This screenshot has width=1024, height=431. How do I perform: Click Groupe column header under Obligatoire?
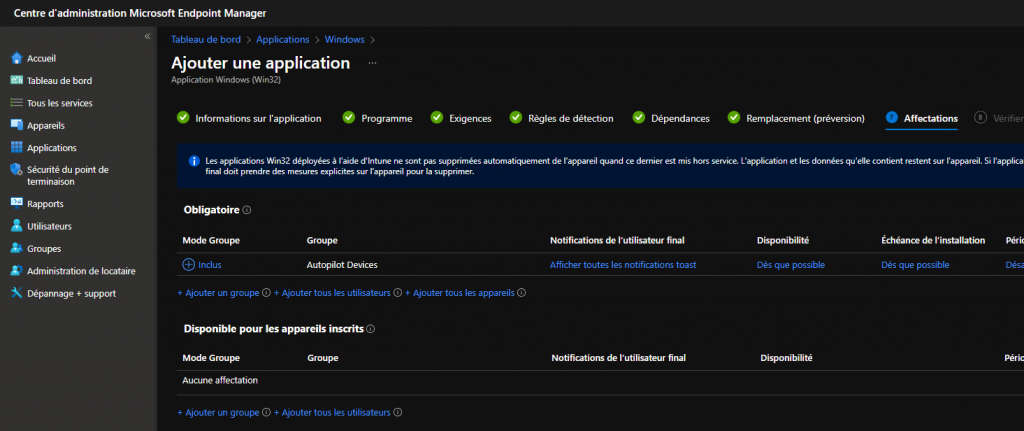point(322,240)
